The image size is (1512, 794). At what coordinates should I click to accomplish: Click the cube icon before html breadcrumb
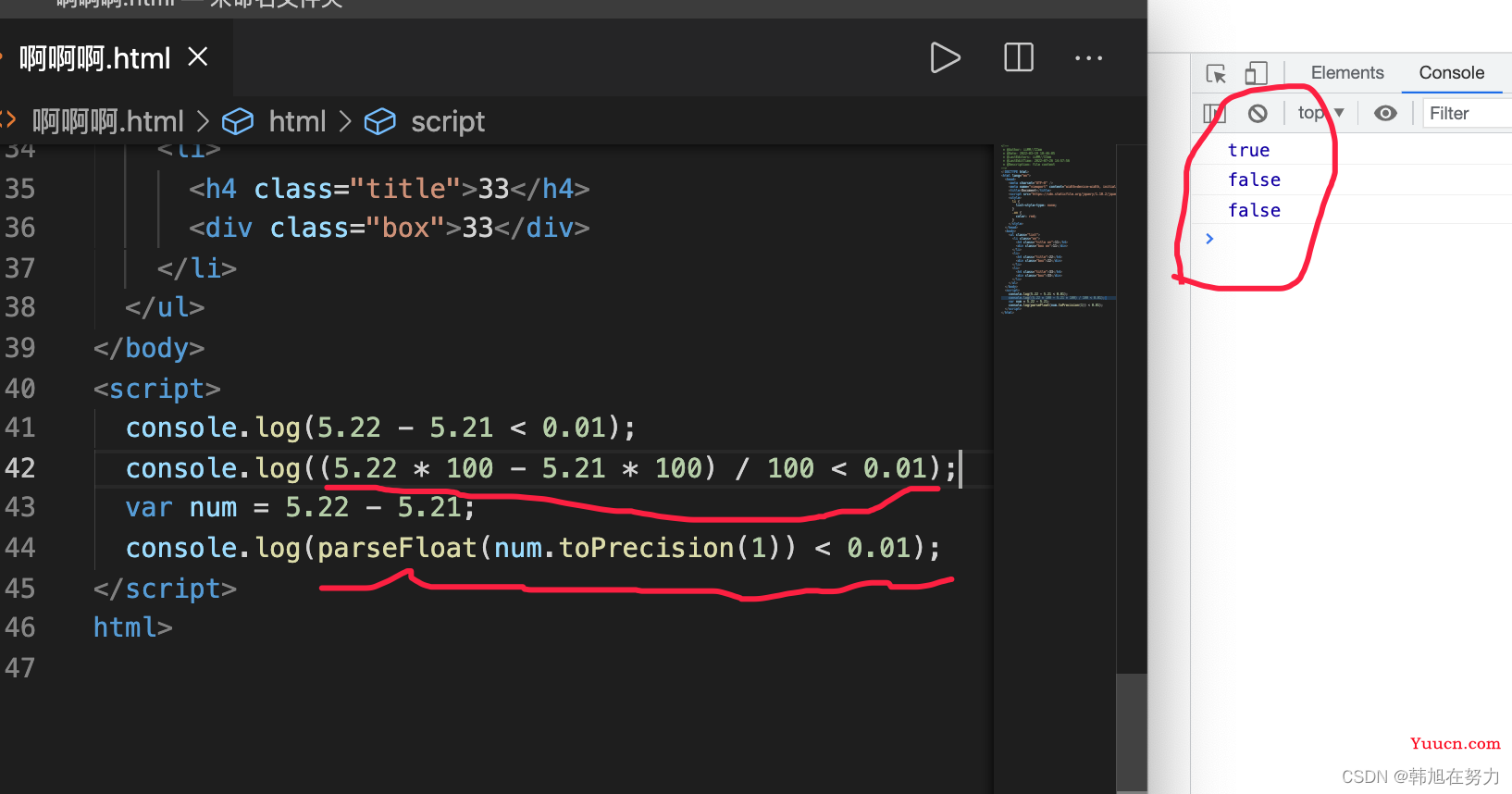(x=238, y=121)
